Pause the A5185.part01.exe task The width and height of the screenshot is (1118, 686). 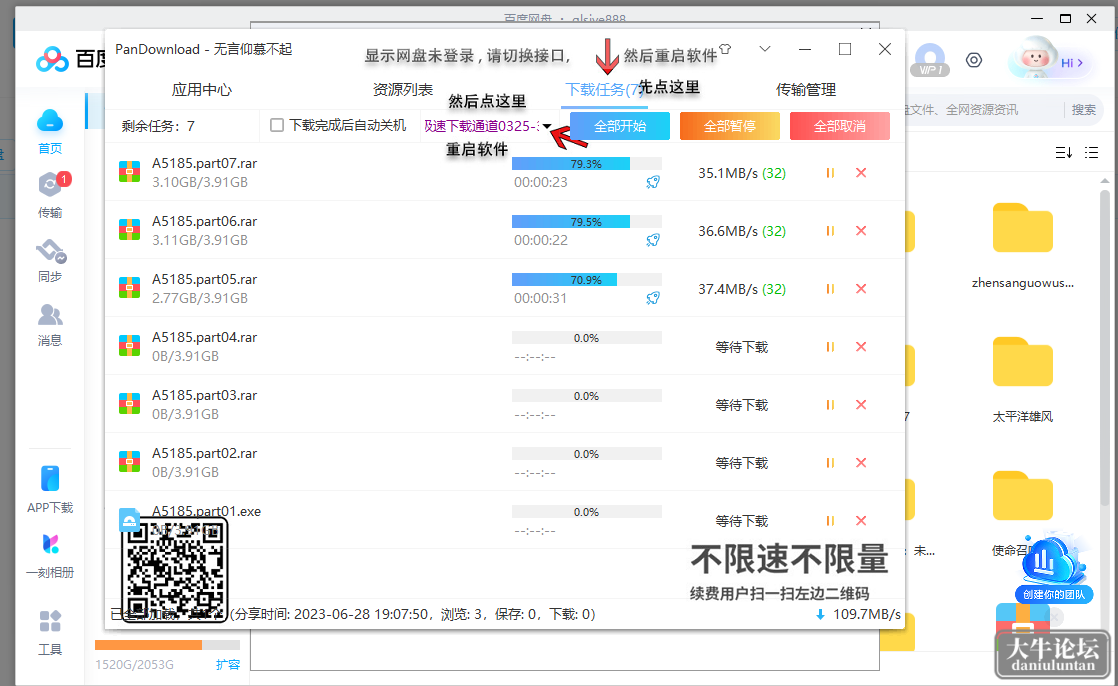point(830,521)
